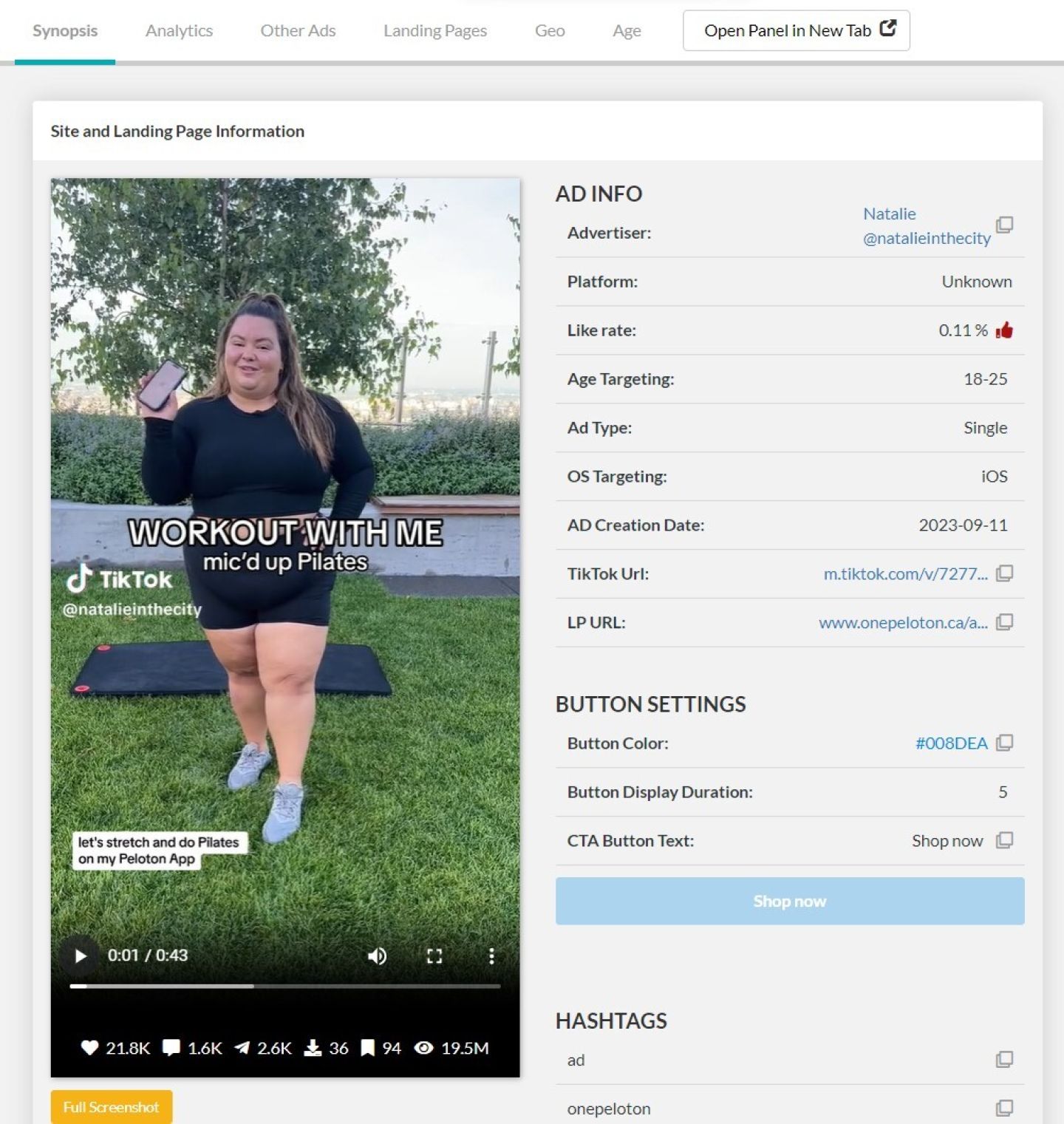Mute the video volume
The width and height of the screenshot is (1064, 1124).
coord(377,956)
